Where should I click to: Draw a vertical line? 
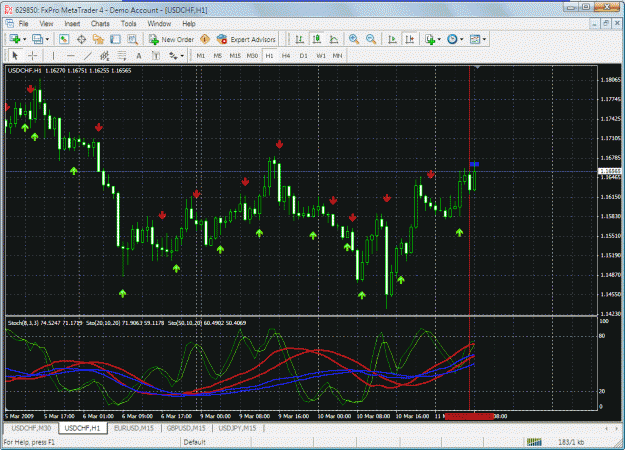click(53, 56)
